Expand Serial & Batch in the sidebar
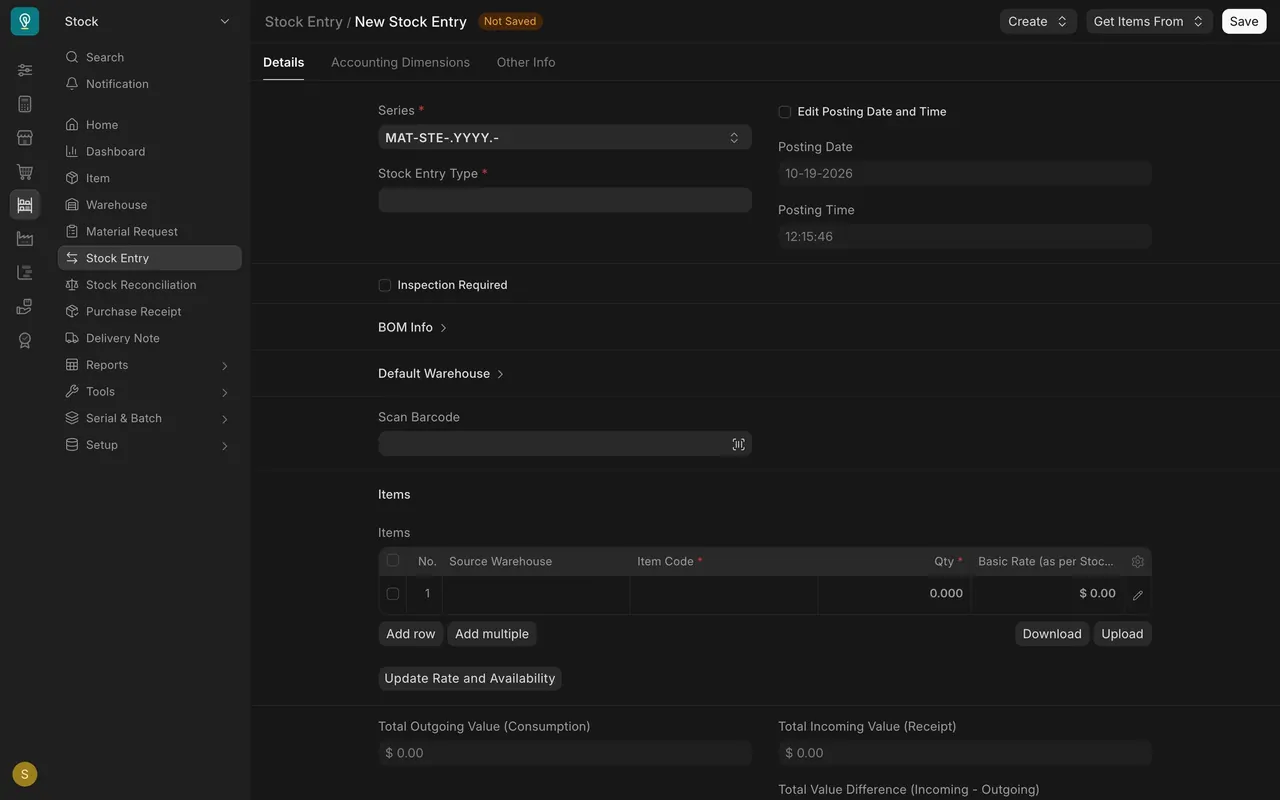This screenshot has height=800, width=1280. 150,418
